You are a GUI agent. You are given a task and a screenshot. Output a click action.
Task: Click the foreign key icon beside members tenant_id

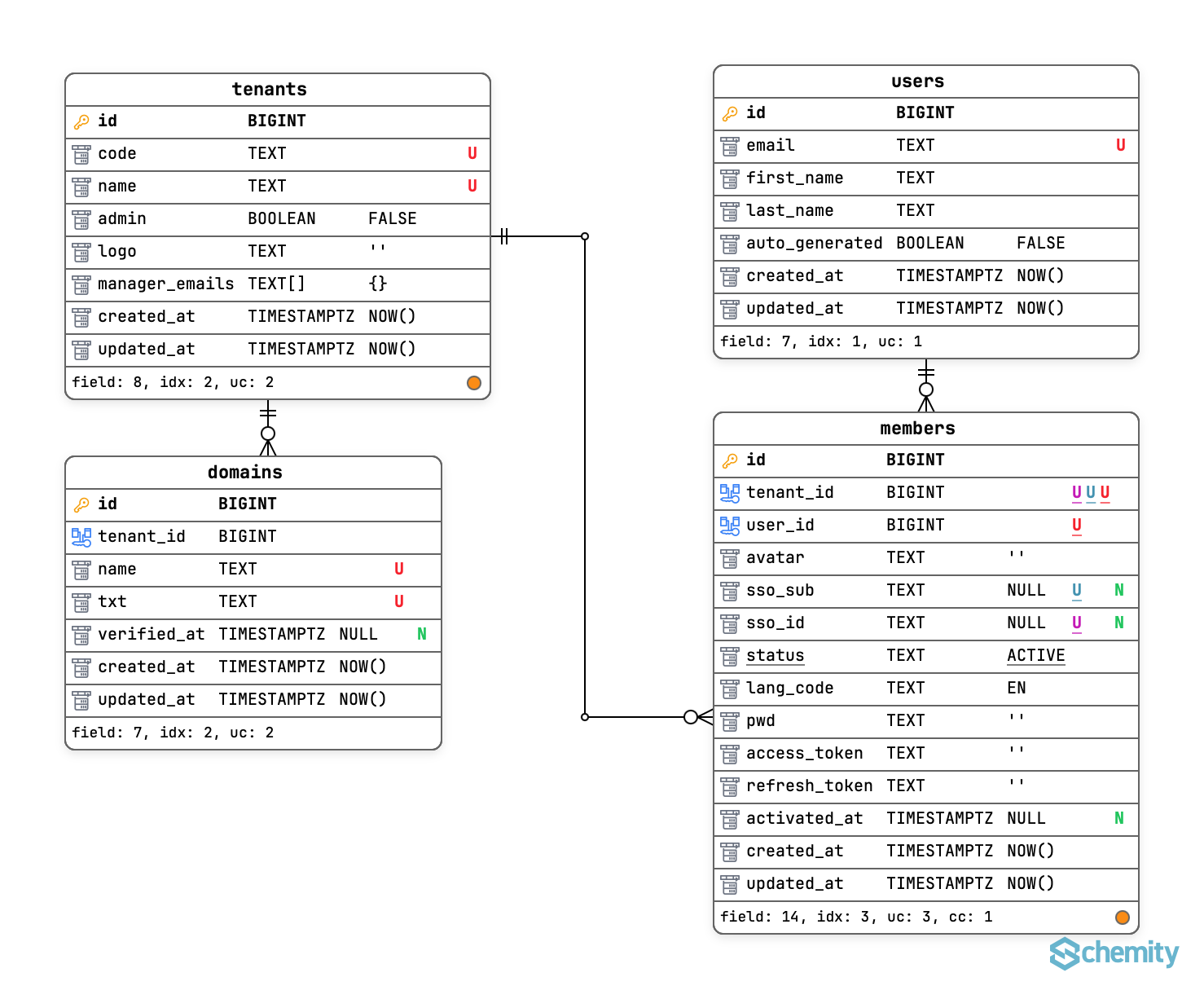pyautogui.click(x=730, y=493)
